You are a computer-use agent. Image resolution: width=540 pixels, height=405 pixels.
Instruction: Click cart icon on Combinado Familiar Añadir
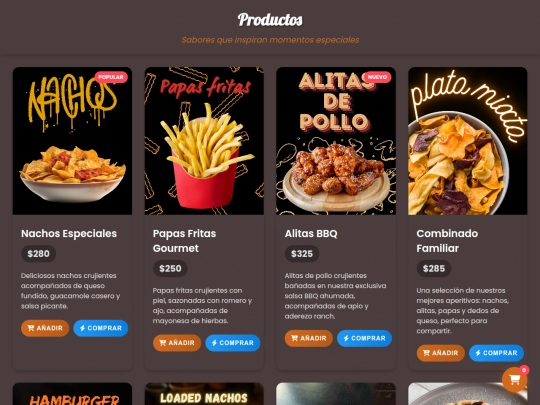point(426,353)
